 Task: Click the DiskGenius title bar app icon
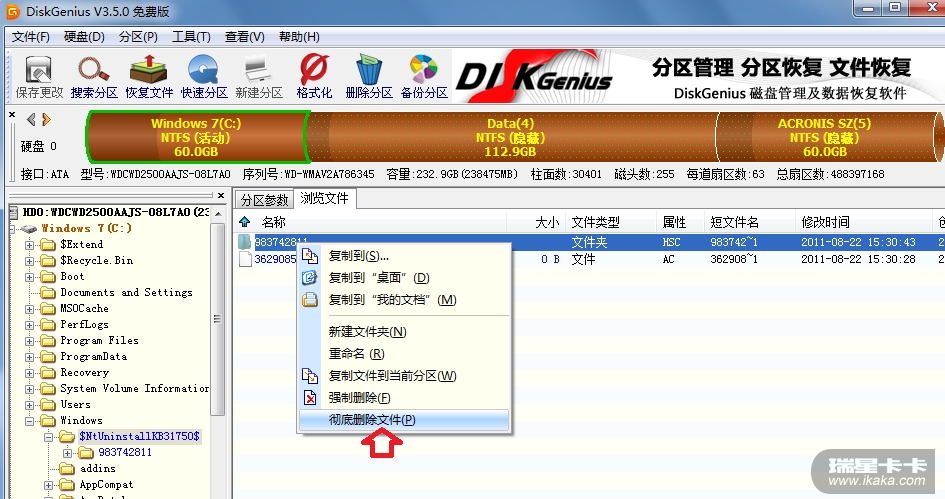pyautogui.click(x=12, y=11)
